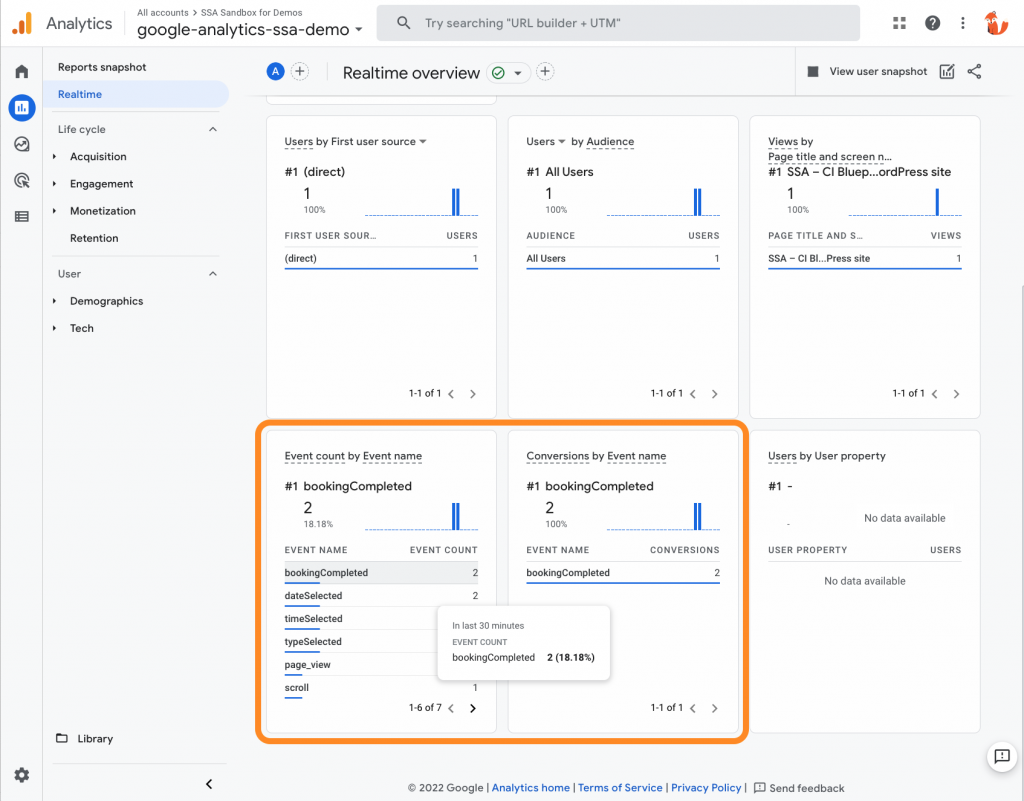This screenshot has height=801, width=1024.
Task: Open the Admin gear icon
Action: [22, 775]
